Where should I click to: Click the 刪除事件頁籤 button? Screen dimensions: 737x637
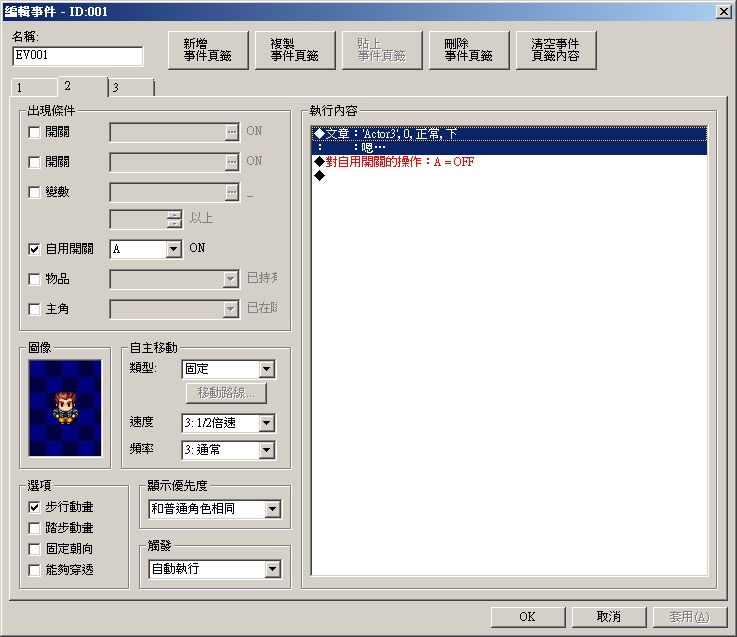coord(469,50)
